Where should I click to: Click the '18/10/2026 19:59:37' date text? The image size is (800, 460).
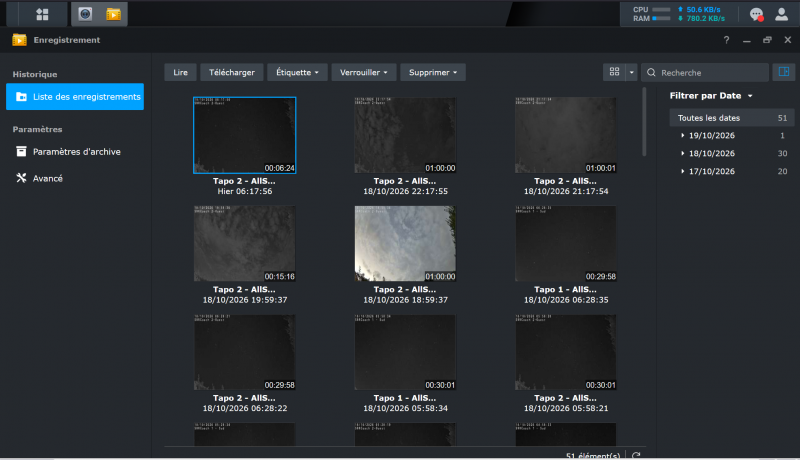245,300
